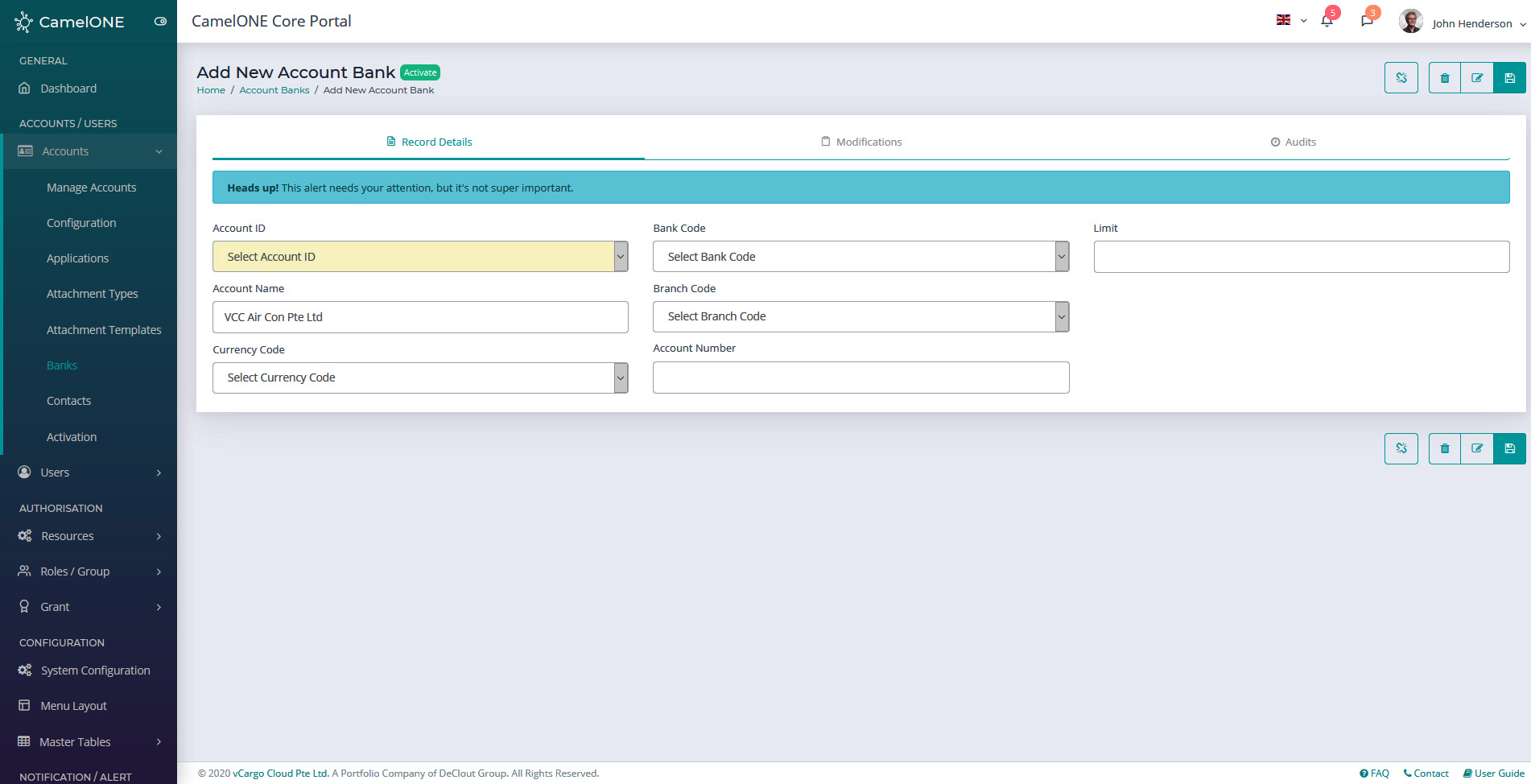The width and height of the screenshot is (1531, 784).
Task: Click the Account Banks breadcrumb link
Action: point(274,90)
